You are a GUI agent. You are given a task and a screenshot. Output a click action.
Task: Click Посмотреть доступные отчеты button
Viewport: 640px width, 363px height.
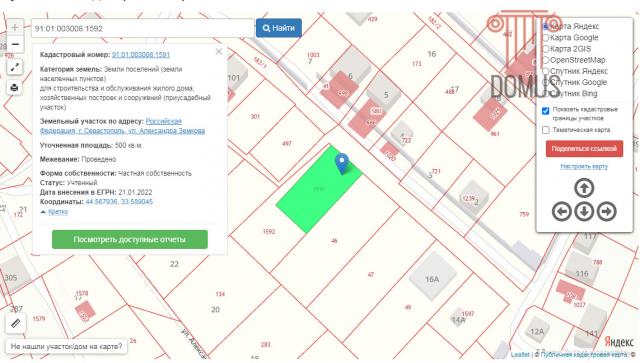click(130, 239)
